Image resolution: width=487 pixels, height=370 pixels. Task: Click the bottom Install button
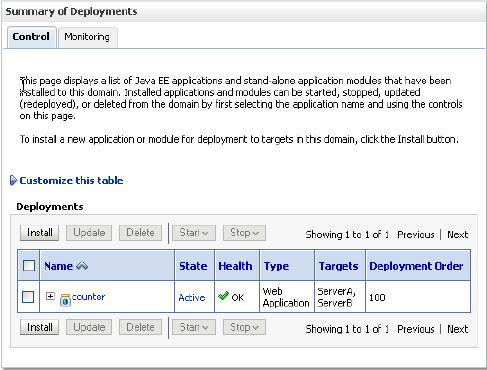click(39, 327)
